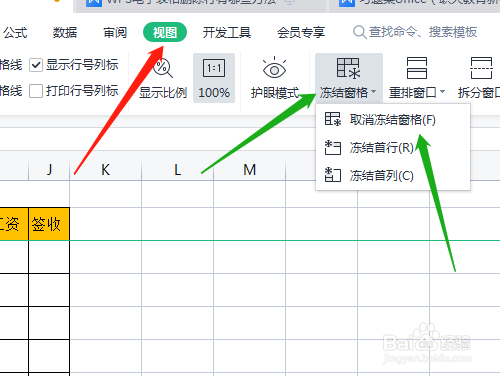Turn on 护眼模式 eye icon
This screenshot has height=376, width=500.
coord(274,68)
